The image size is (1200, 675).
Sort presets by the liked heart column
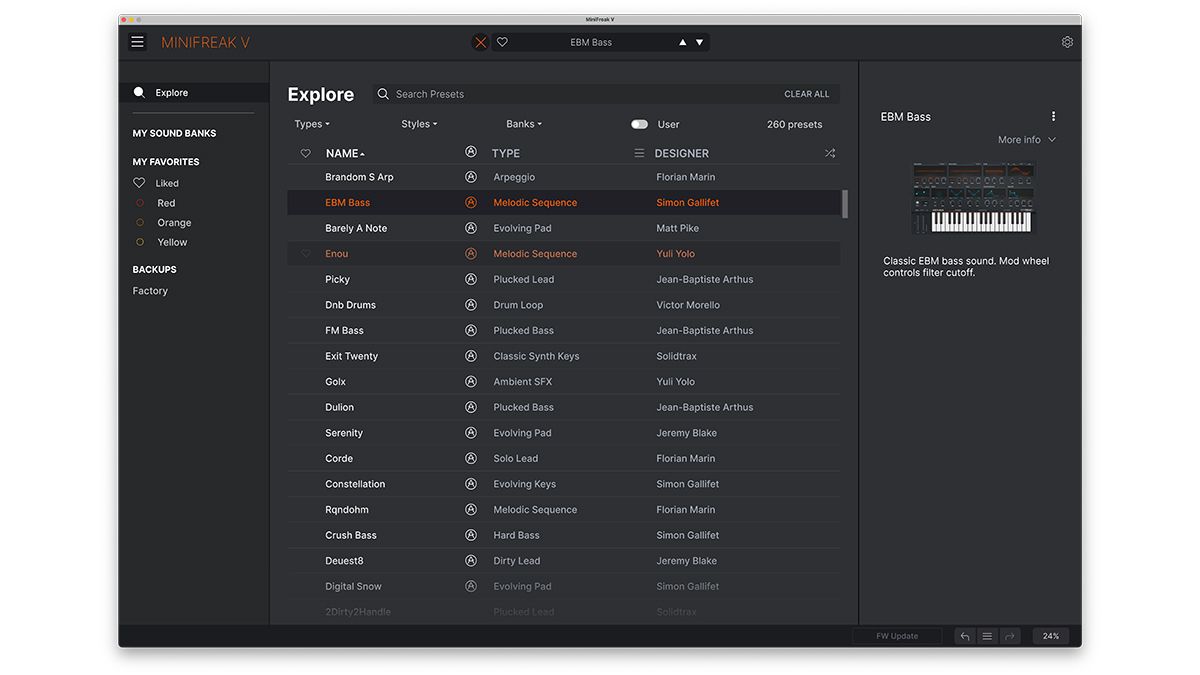(x=306, y=153)
